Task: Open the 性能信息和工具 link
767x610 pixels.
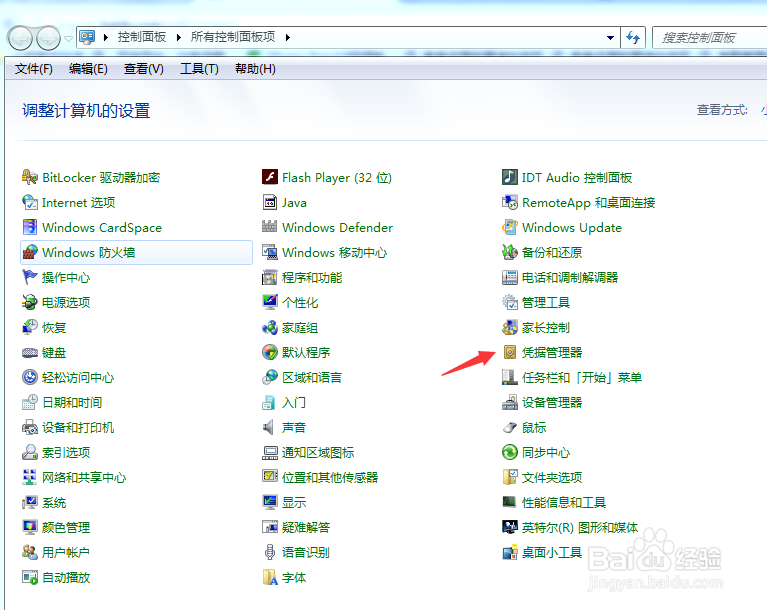Action: [x=564, y=502]
